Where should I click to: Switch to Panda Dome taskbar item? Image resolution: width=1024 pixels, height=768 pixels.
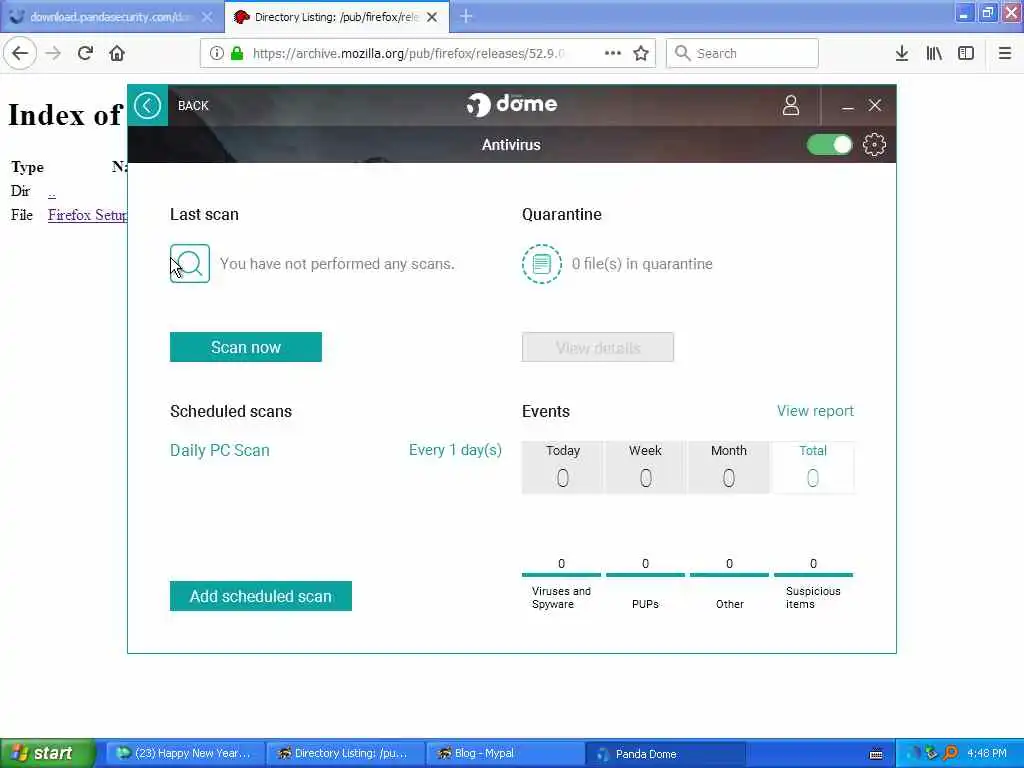(665, 754)
